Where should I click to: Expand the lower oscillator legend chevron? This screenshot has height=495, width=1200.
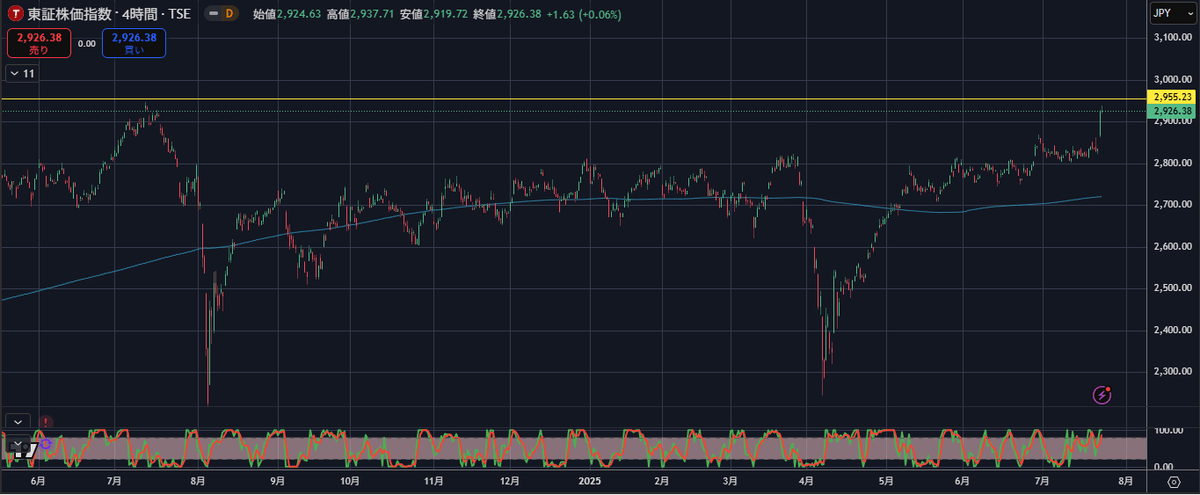[x=17, y=443]
